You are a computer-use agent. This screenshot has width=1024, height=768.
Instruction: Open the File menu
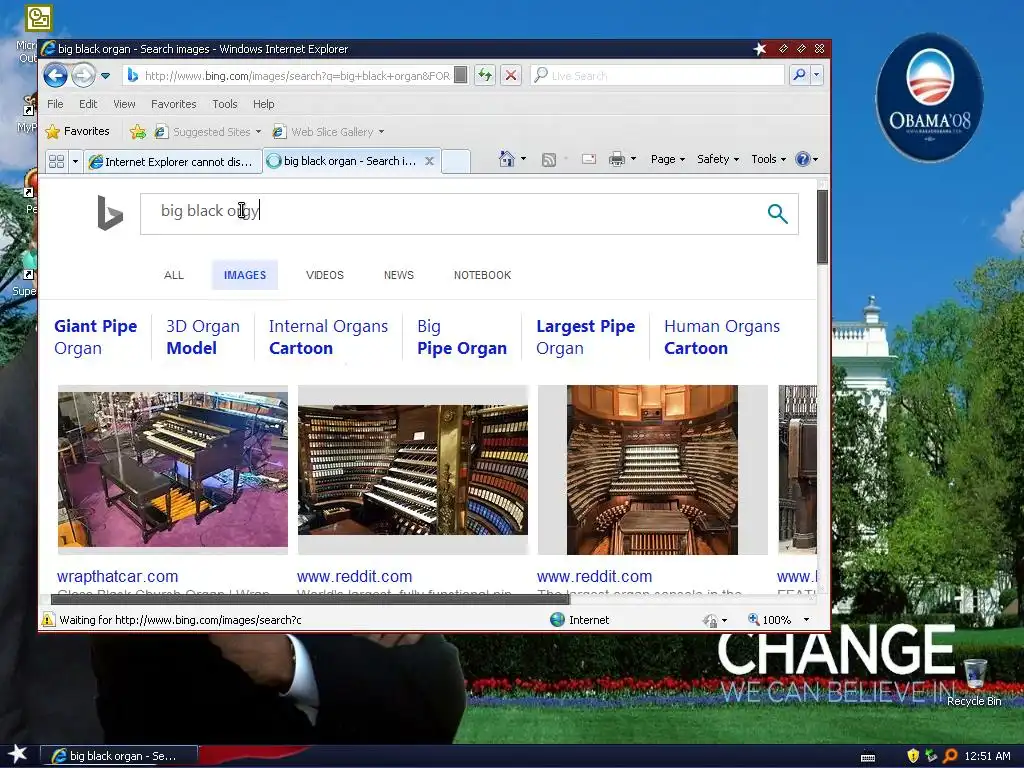[56, 104]
